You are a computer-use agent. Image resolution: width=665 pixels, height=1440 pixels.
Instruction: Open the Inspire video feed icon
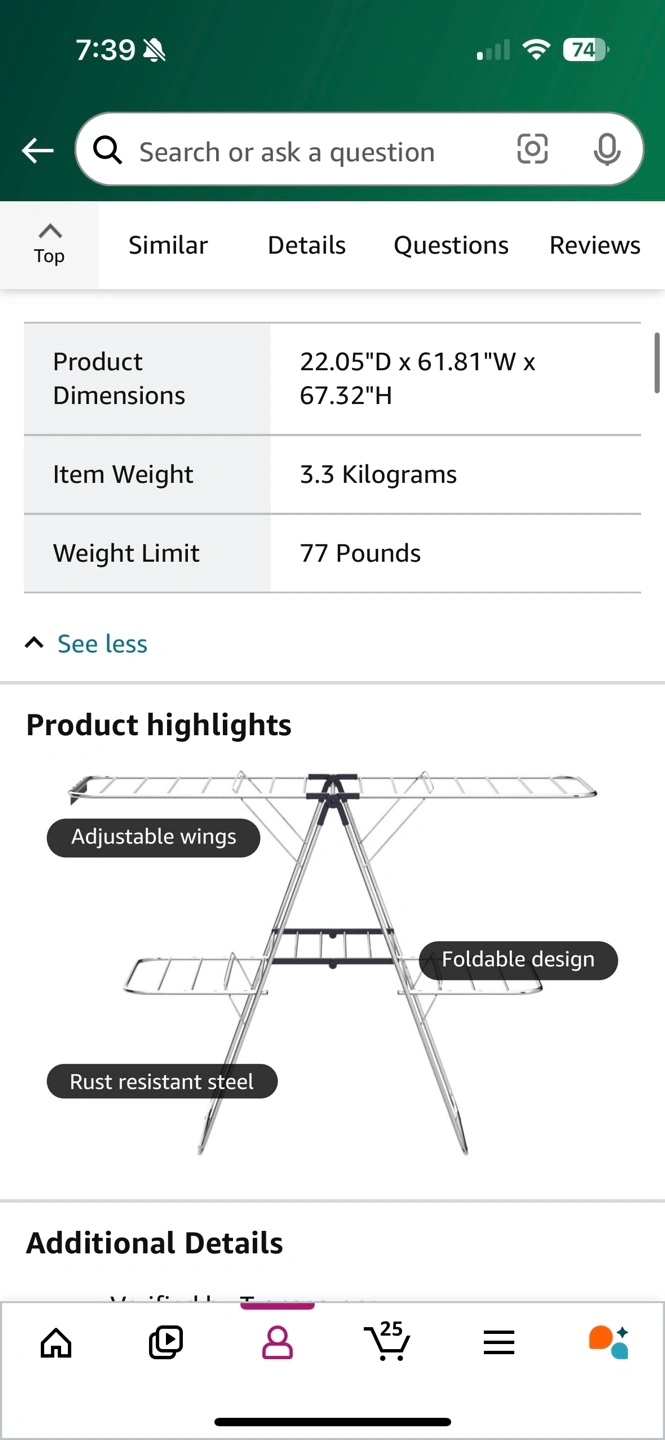(166, 1343)
